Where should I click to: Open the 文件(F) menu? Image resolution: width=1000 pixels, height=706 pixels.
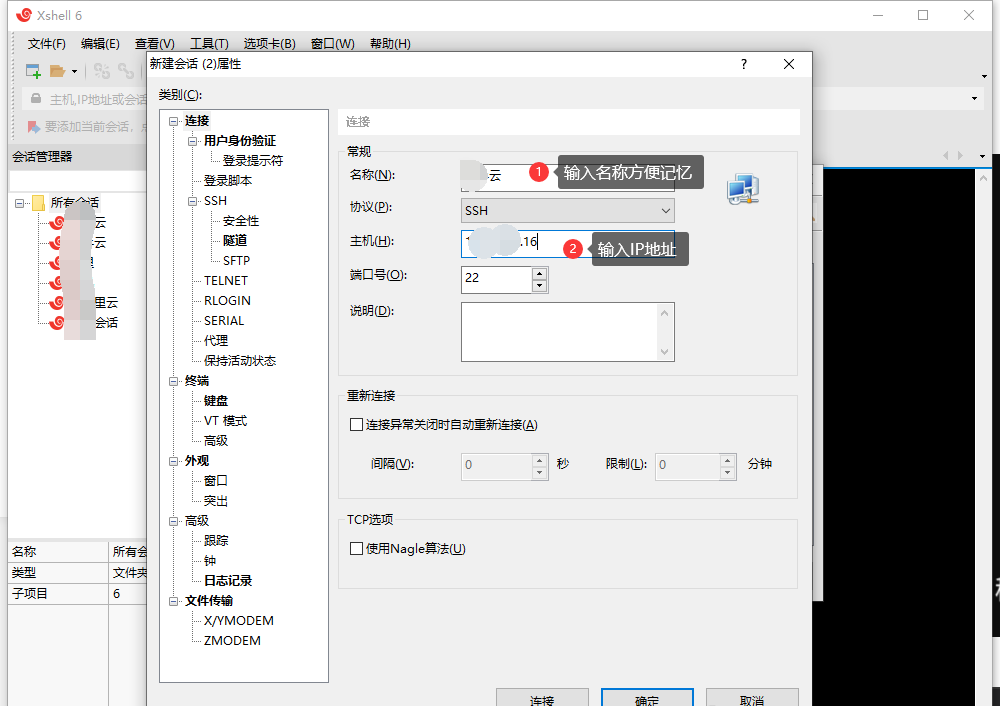pyautogui.click(x=47, y=43)
